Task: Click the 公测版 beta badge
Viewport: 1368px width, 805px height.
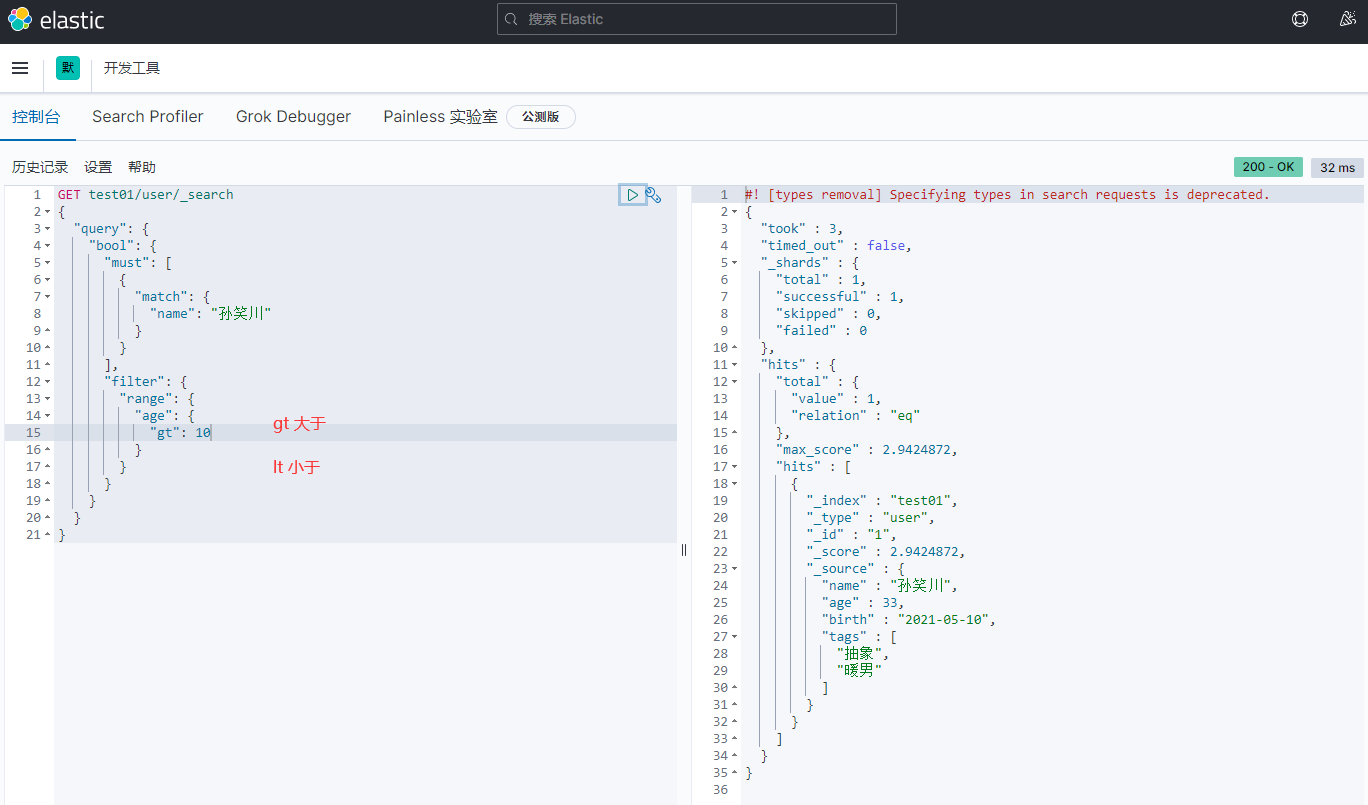Action: [541, 117]
